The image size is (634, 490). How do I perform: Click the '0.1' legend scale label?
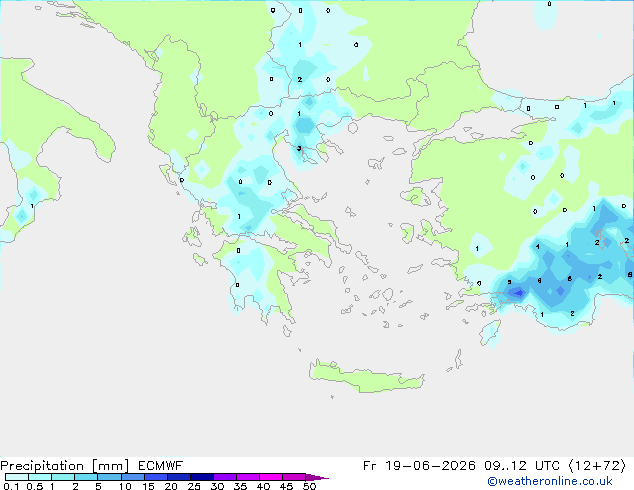11,486
